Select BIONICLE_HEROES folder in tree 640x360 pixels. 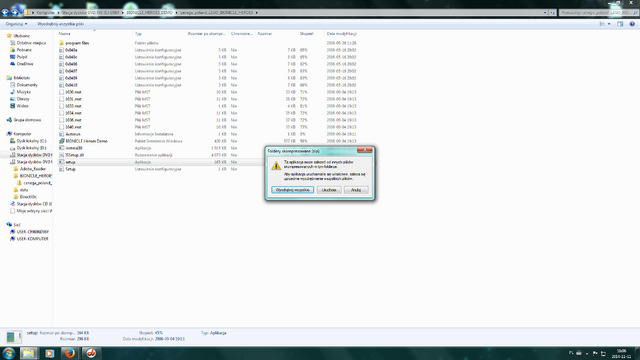click(36, 176)
